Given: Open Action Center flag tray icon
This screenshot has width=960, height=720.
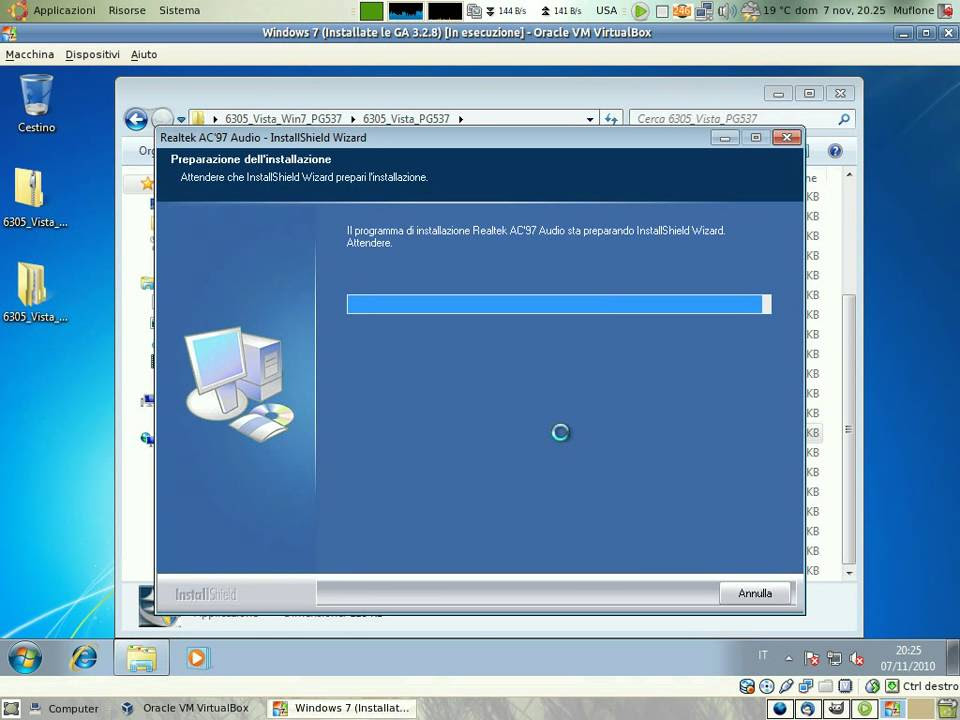Looking at the screenshot, I should tap(812, 659).
